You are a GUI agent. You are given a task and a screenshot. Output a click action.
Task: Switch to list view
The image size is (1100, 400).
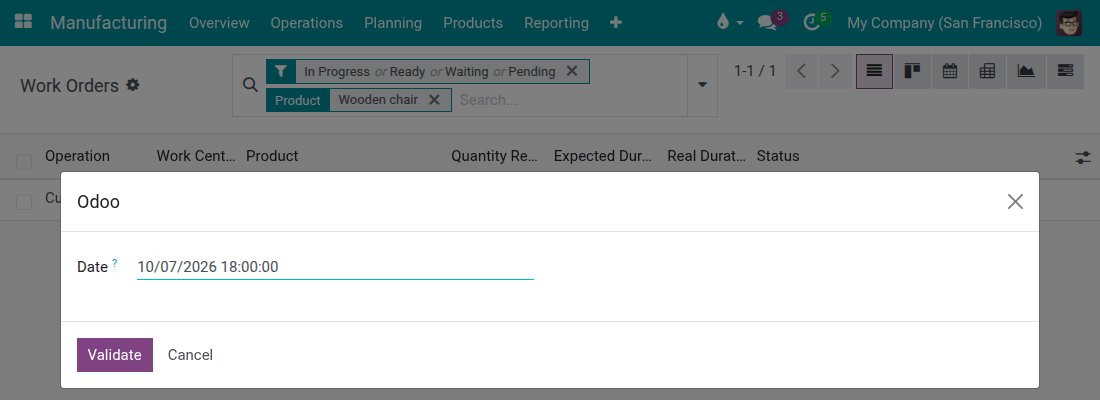(874, 71)
